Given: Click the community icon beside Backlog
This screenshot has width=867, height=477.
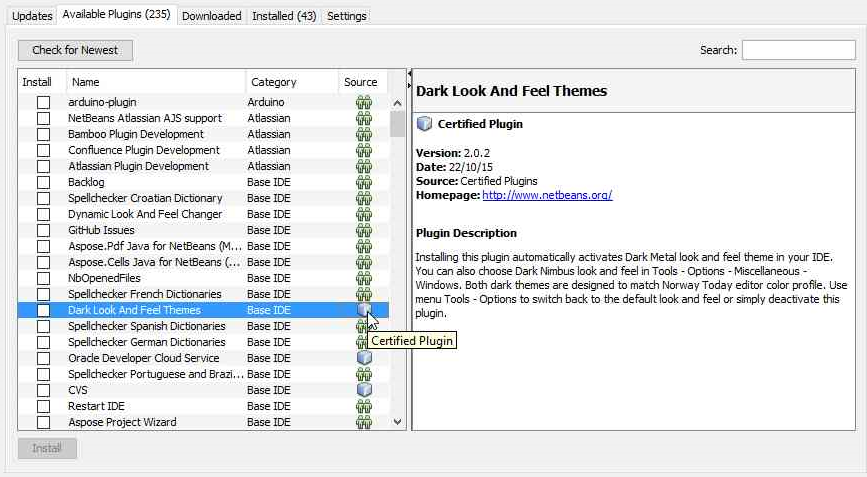Looking at the screenshot, I should pyautogui.click(x=363, y=182).
